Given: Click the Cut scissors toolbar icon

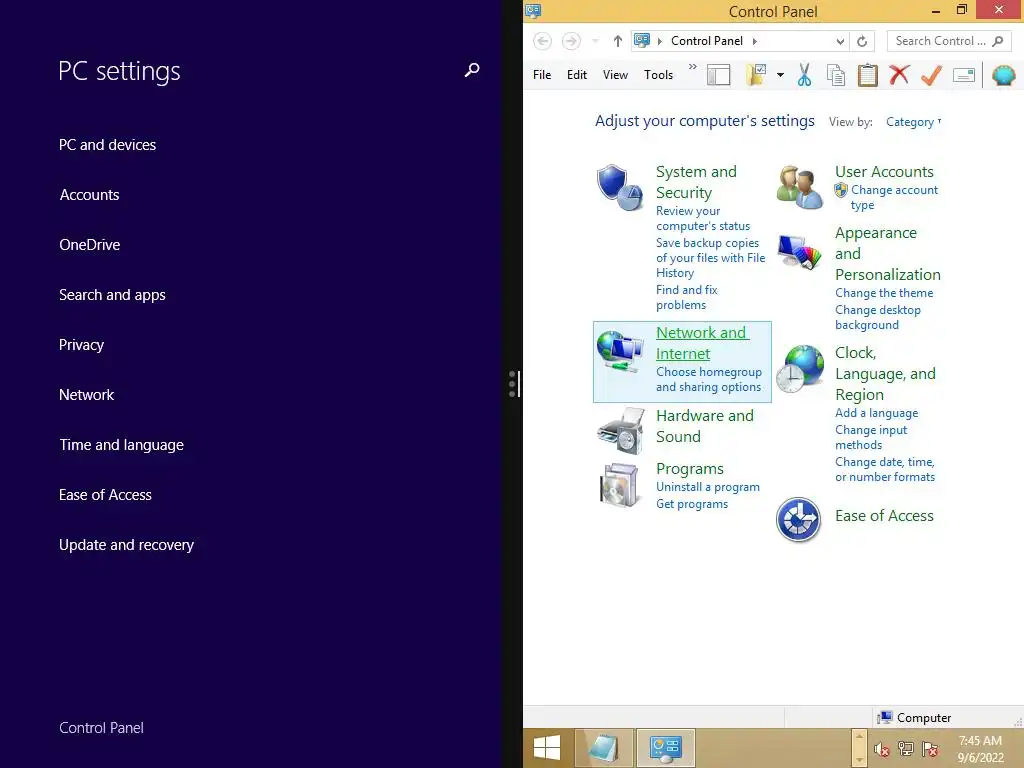Looking at the screenshot, I should 805,75.
